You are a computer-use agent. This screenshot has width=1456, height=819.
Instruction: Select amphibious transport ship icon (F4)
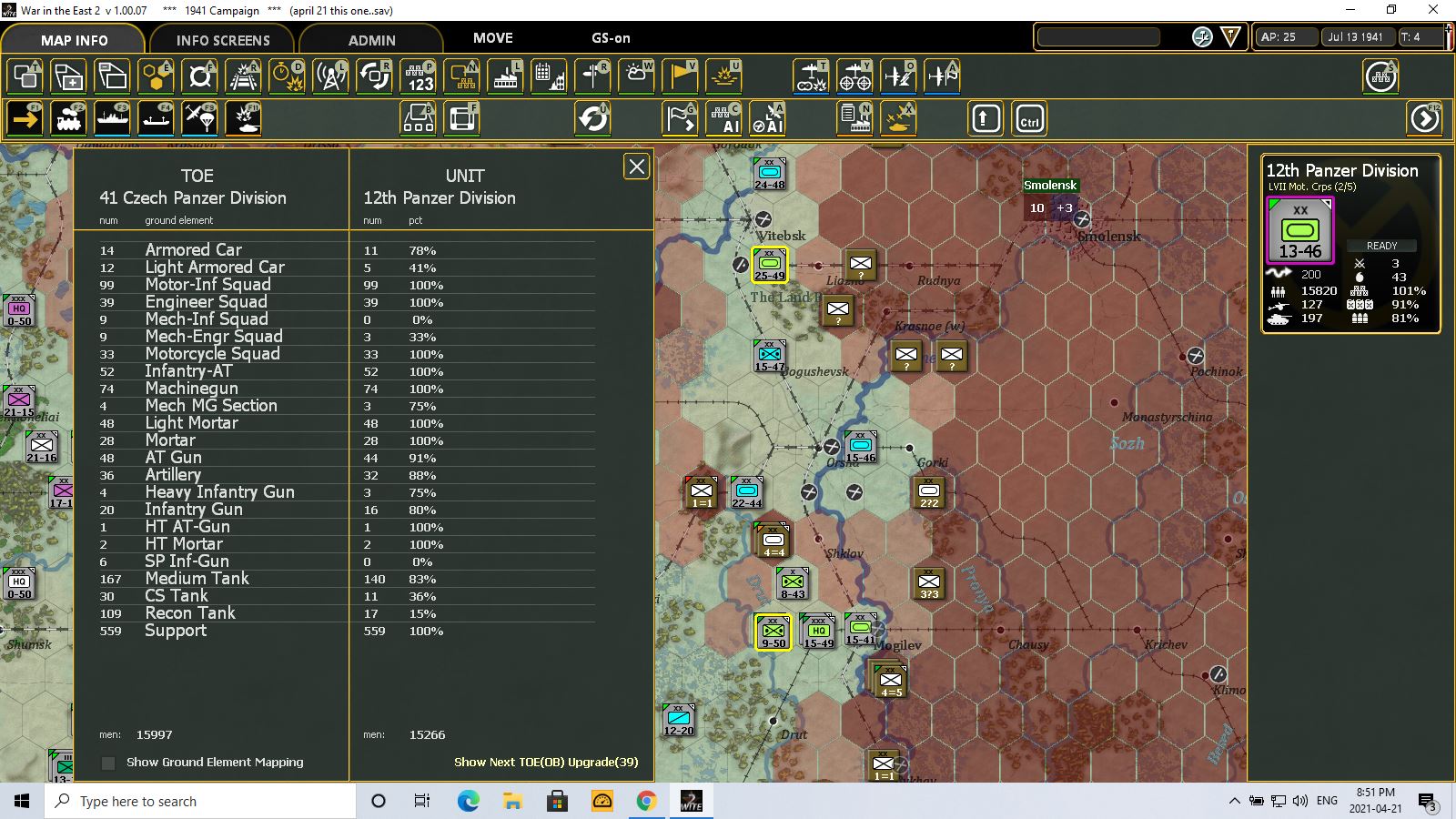[157, 118]
